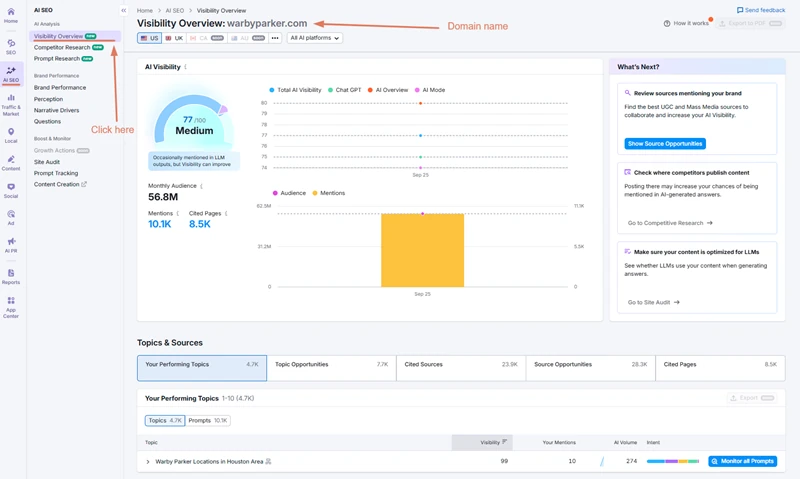Open Questions in sidebar
Screen dimensions: 800x479
(47, 122)
